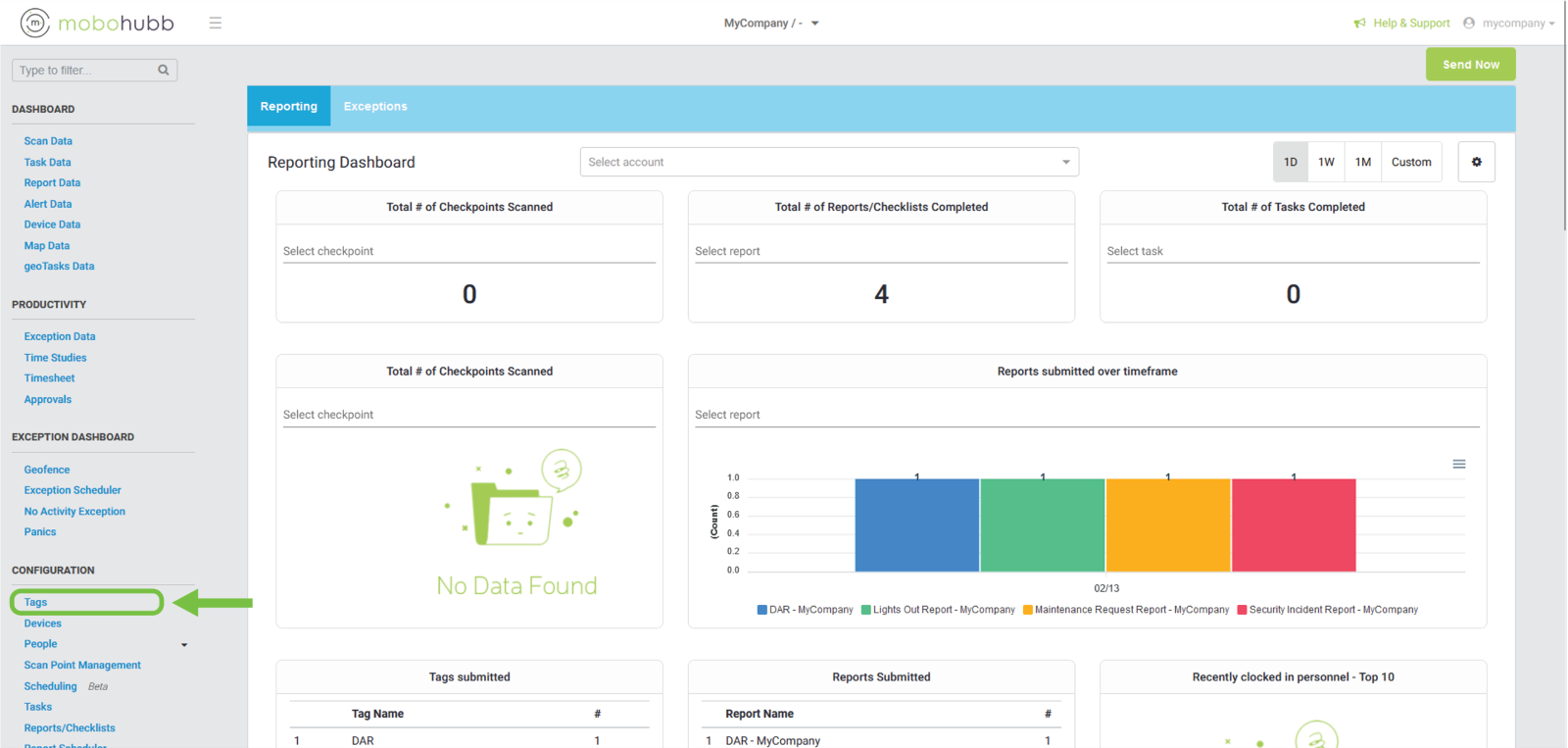Switch to the Exceptions tab
This screenshot has height=748, width=1568.
click(375, 106)
